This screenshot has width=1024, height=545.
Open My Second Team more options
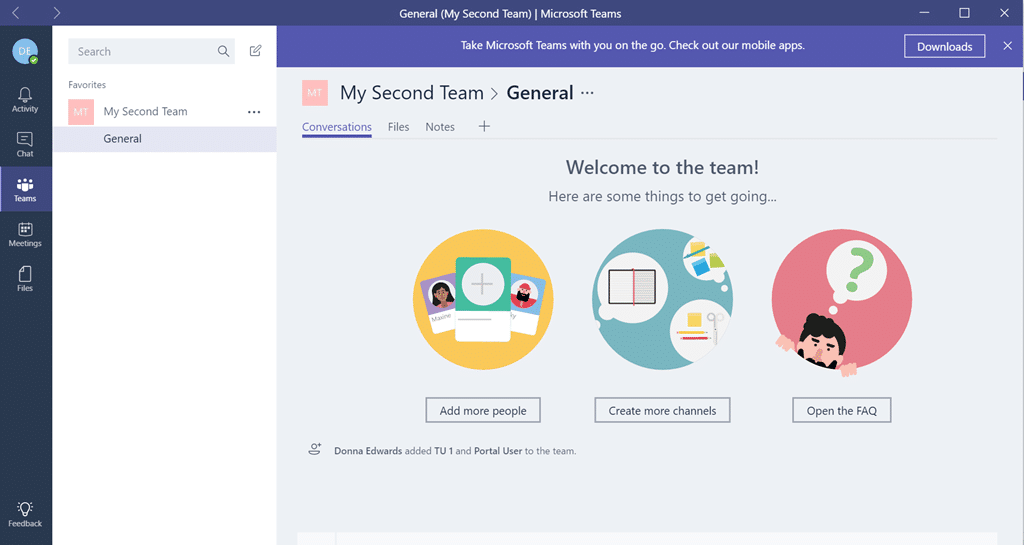(254, 112)
